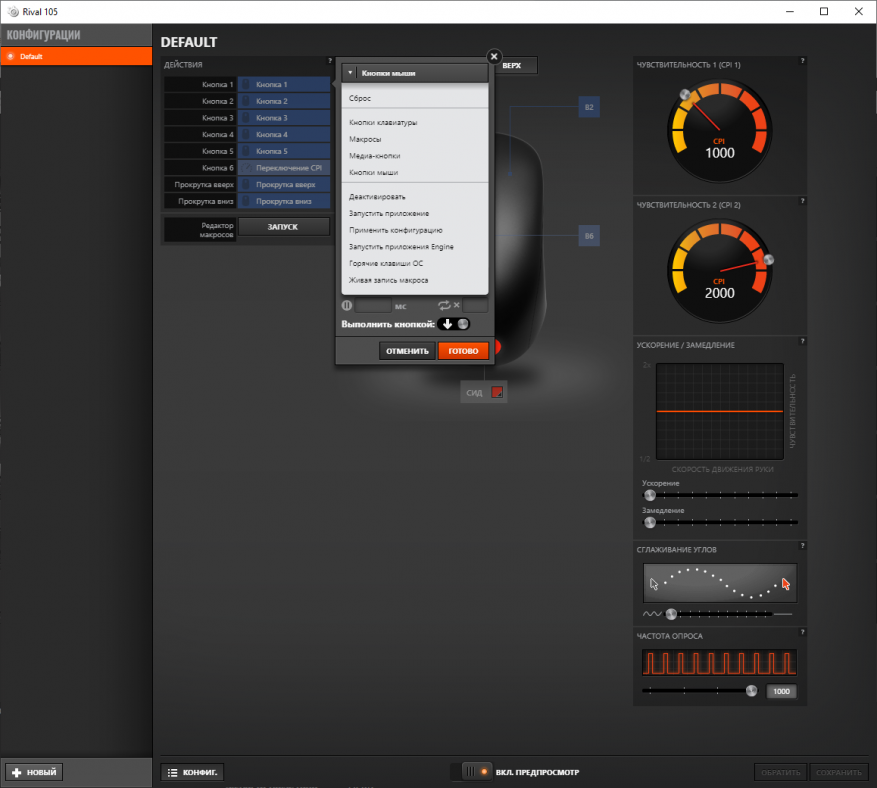The height and width of the screenshot is (788, 877).
Task: Select Запустить приложения Engine menu entry
Action: point(414,247)
